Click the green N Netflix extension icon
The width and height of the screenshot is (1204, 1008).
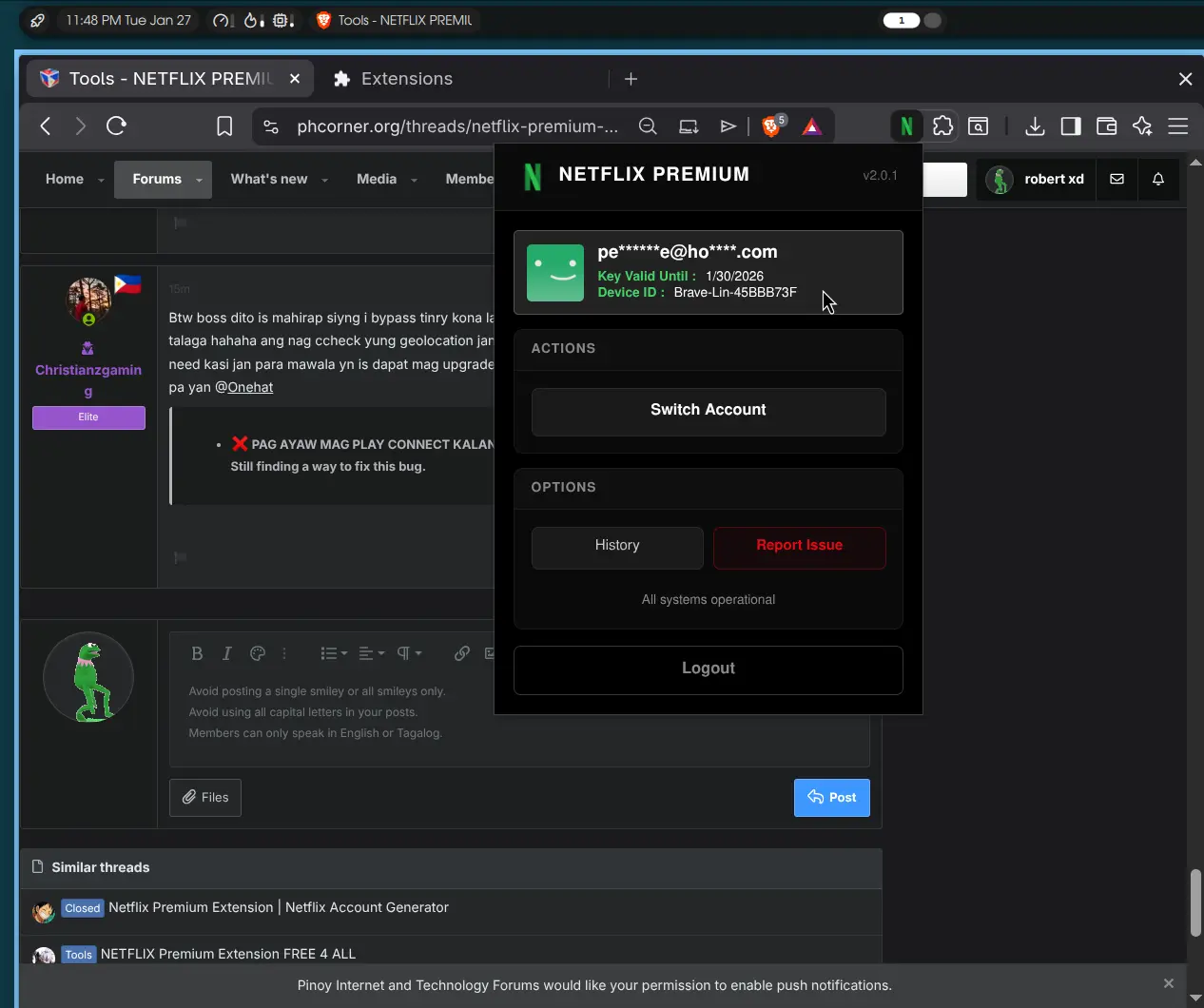906,126
